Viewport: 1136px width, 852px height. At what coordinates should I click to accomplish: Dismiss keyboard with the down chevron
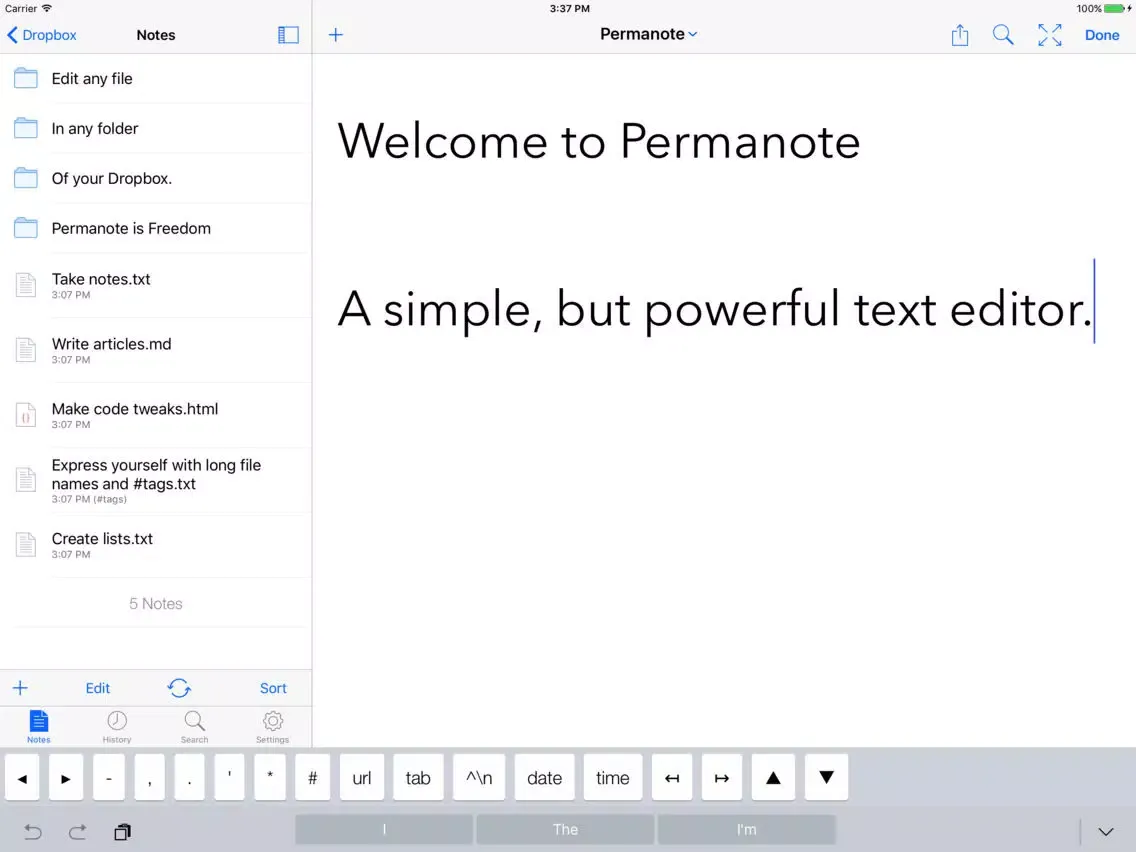[1106, 832]
